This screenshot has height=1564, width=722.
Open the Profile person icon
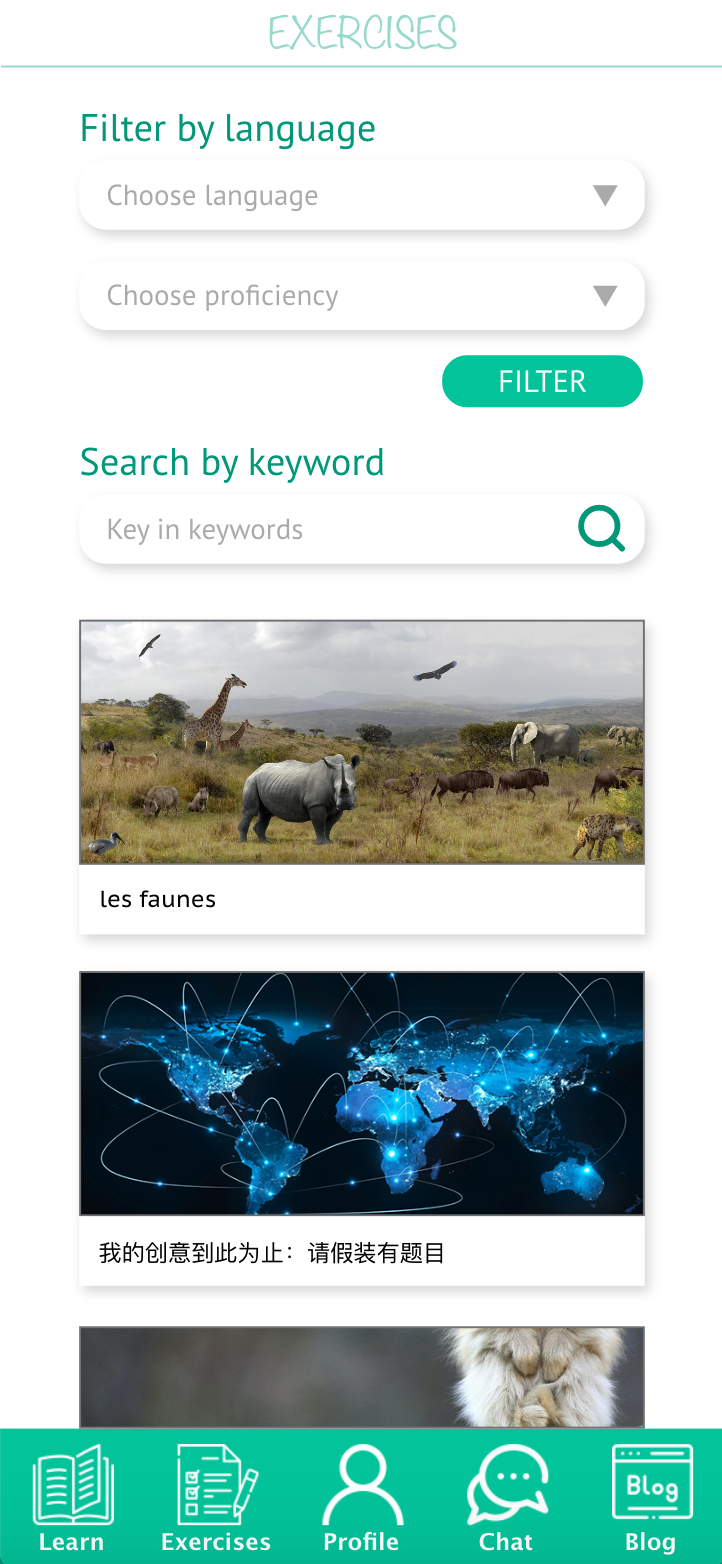[362, 1484]
